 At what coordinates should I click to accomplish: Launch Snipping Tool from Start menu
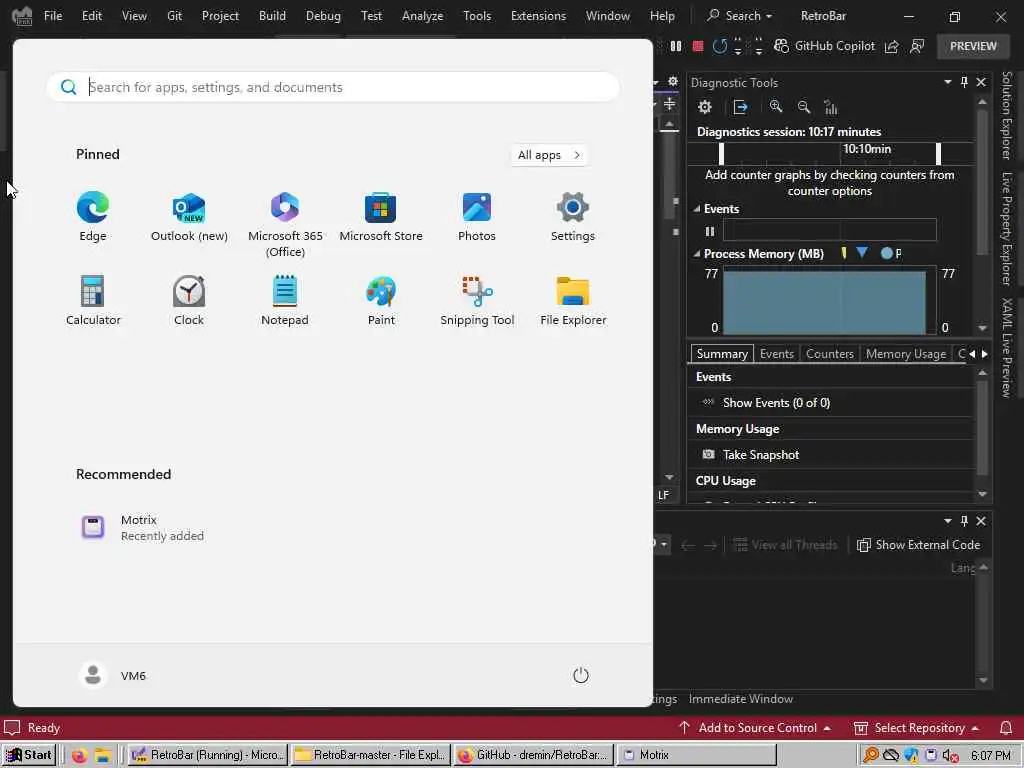coord(477,301)
